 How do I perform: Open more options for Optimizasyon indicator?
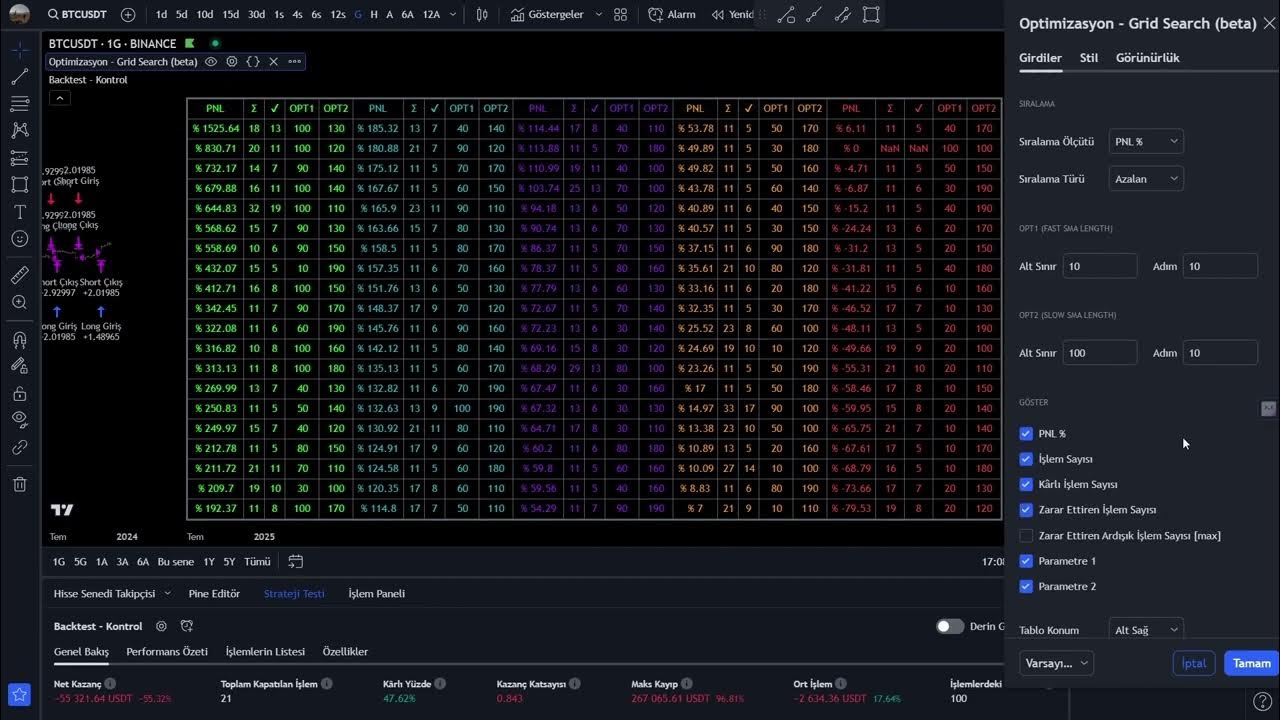pos(294,61)
